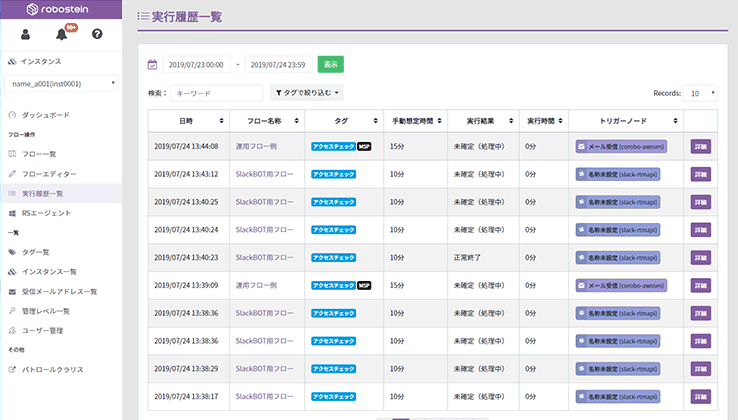Click MSP tag in 13:39:09 row
Image resolution: width=738 pixels, height=420 pixels.
[x=364, y=285]
